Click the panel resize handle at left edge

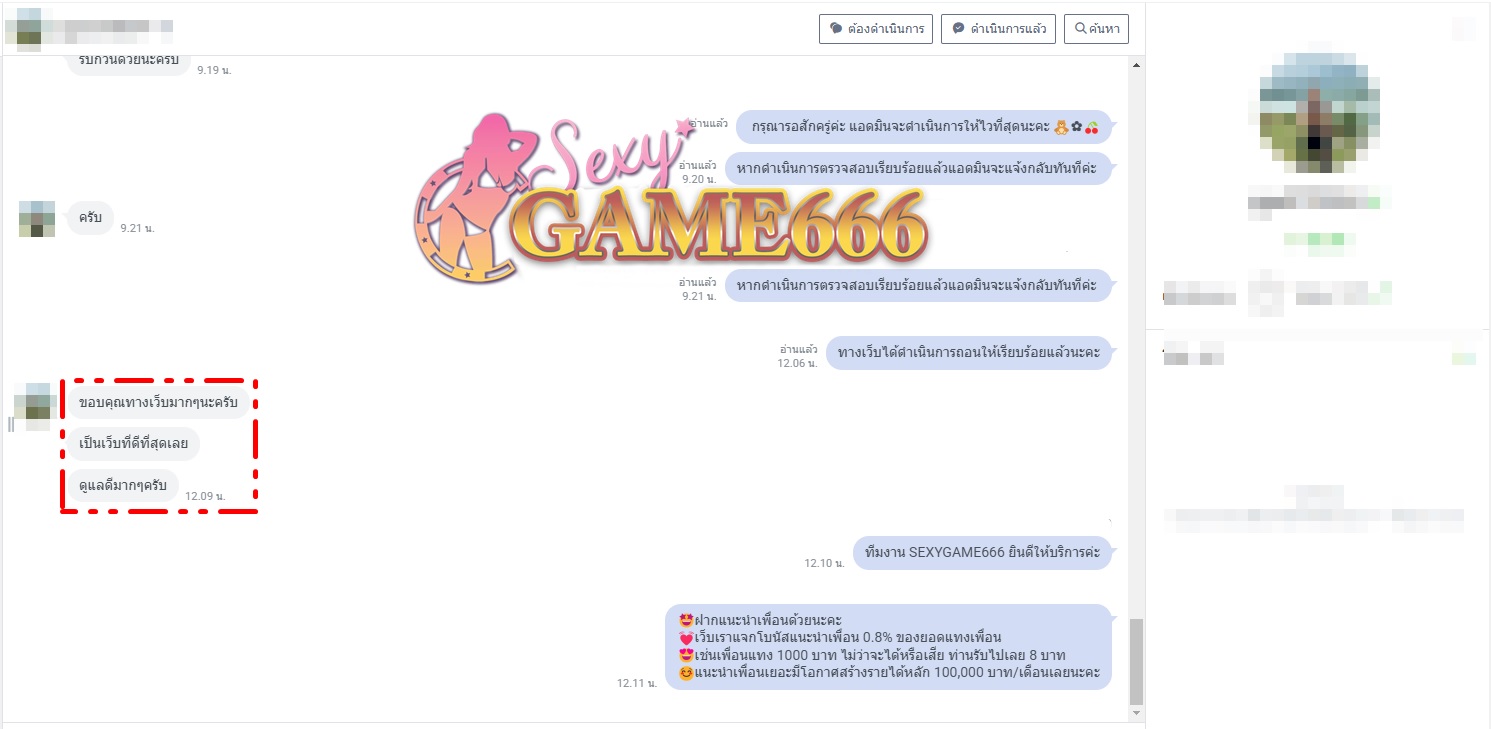click(10, 424)
